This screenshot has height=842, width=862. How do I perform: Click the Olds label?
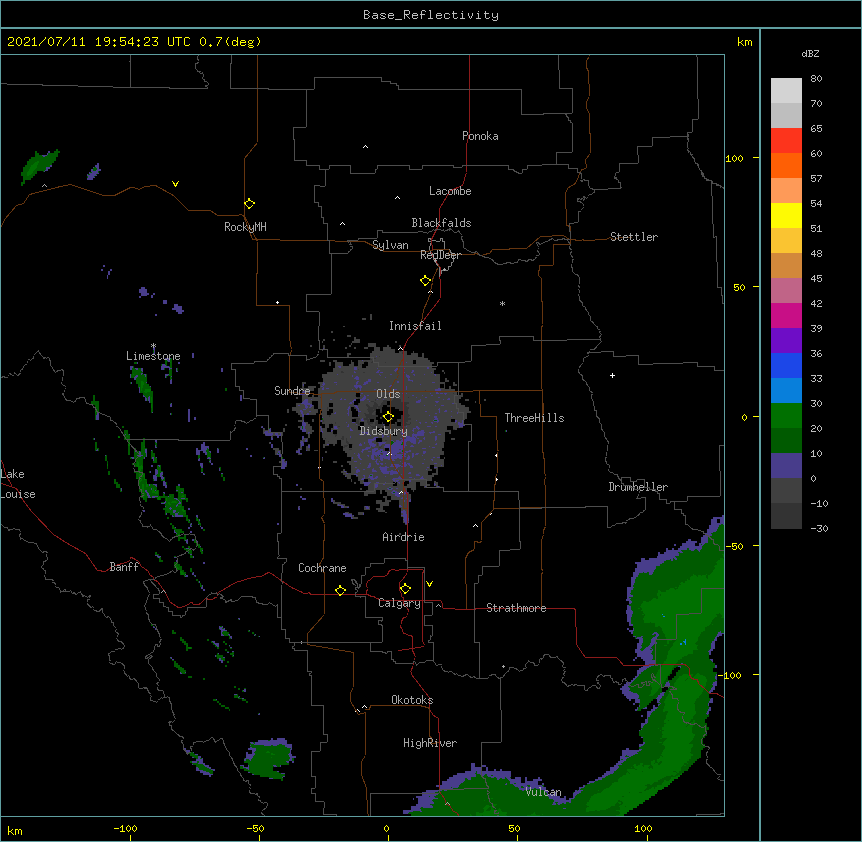tap(388, 394)
